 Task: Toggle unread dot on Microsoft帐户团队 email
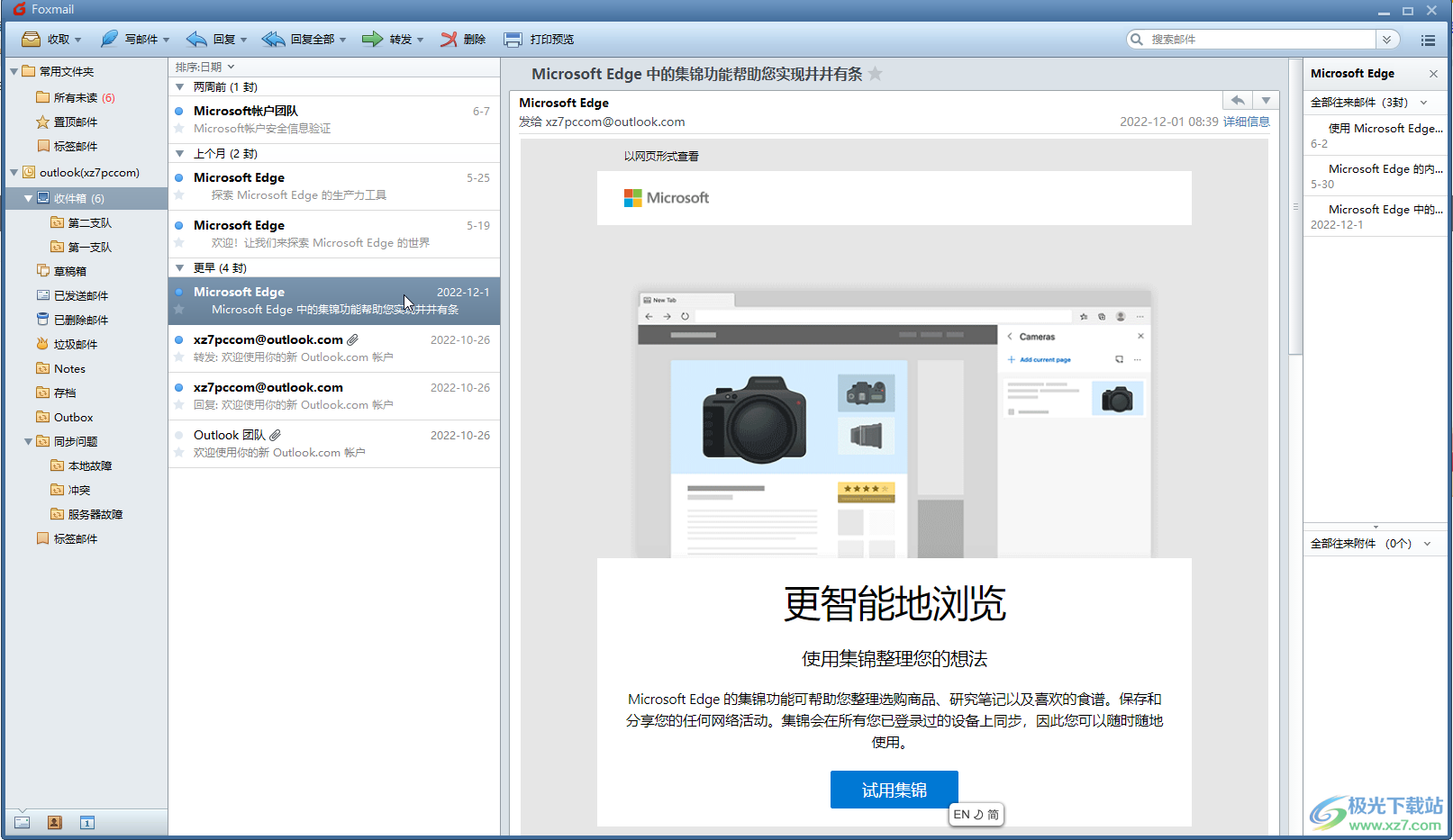178,111
